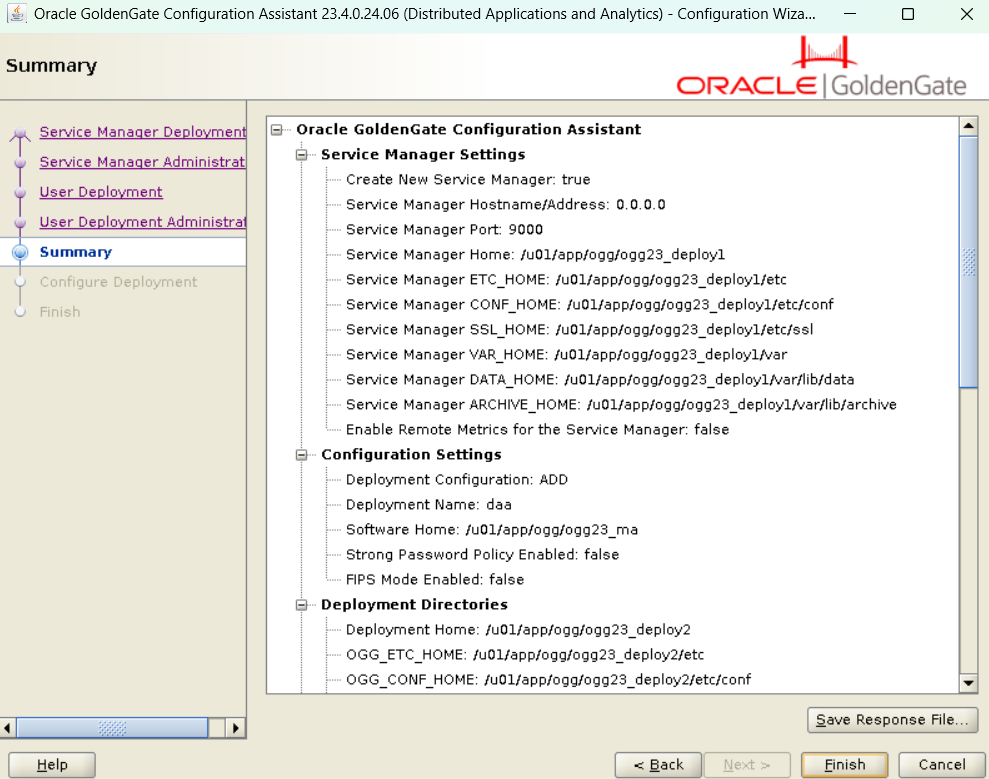Viewport: 989px width, 779px height.
Task: Open the Service Manager Deployment step
Action: click(x=143, y=132)
